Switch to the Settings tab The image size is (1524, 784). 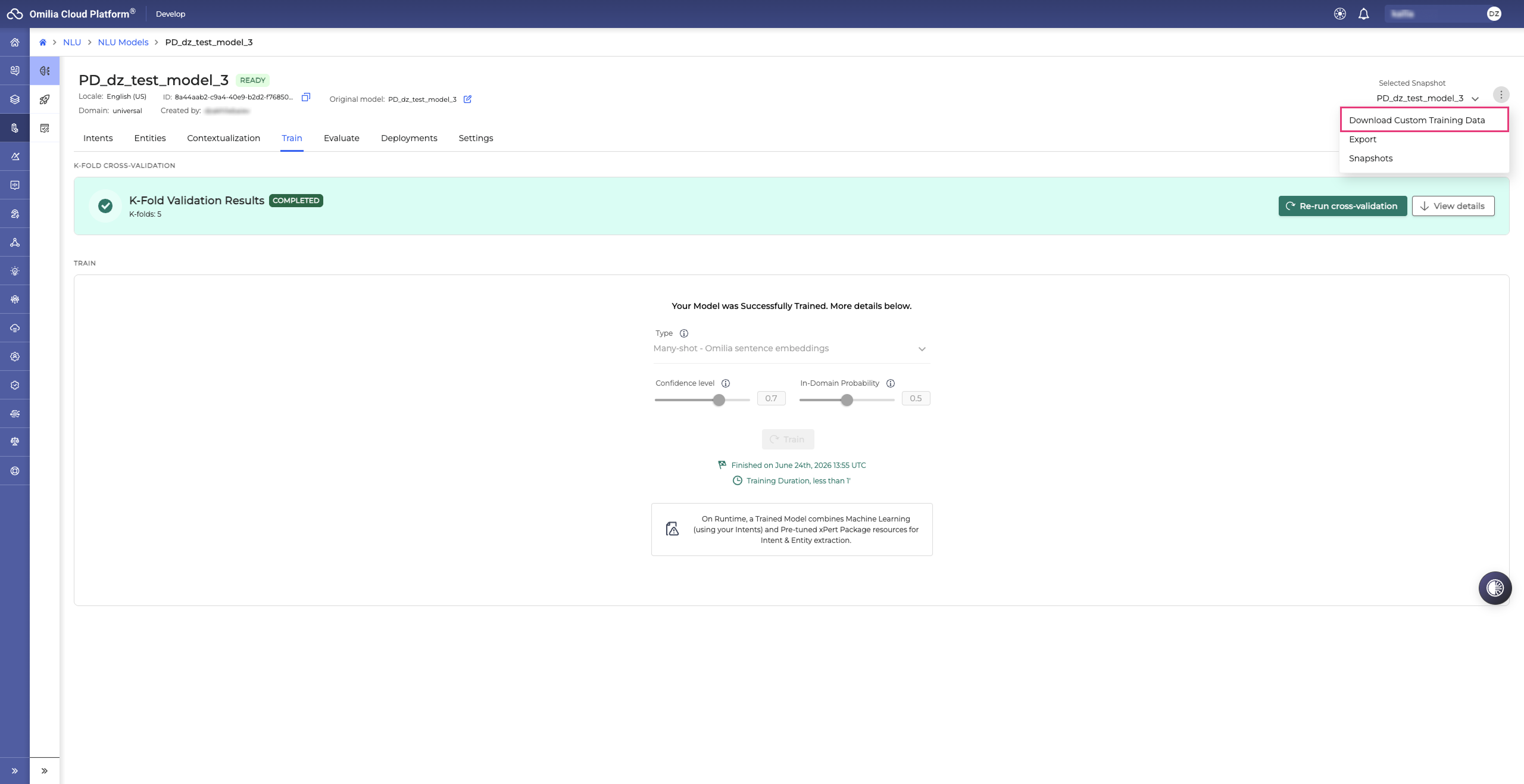pyautogui.click(x=476, y=138)
